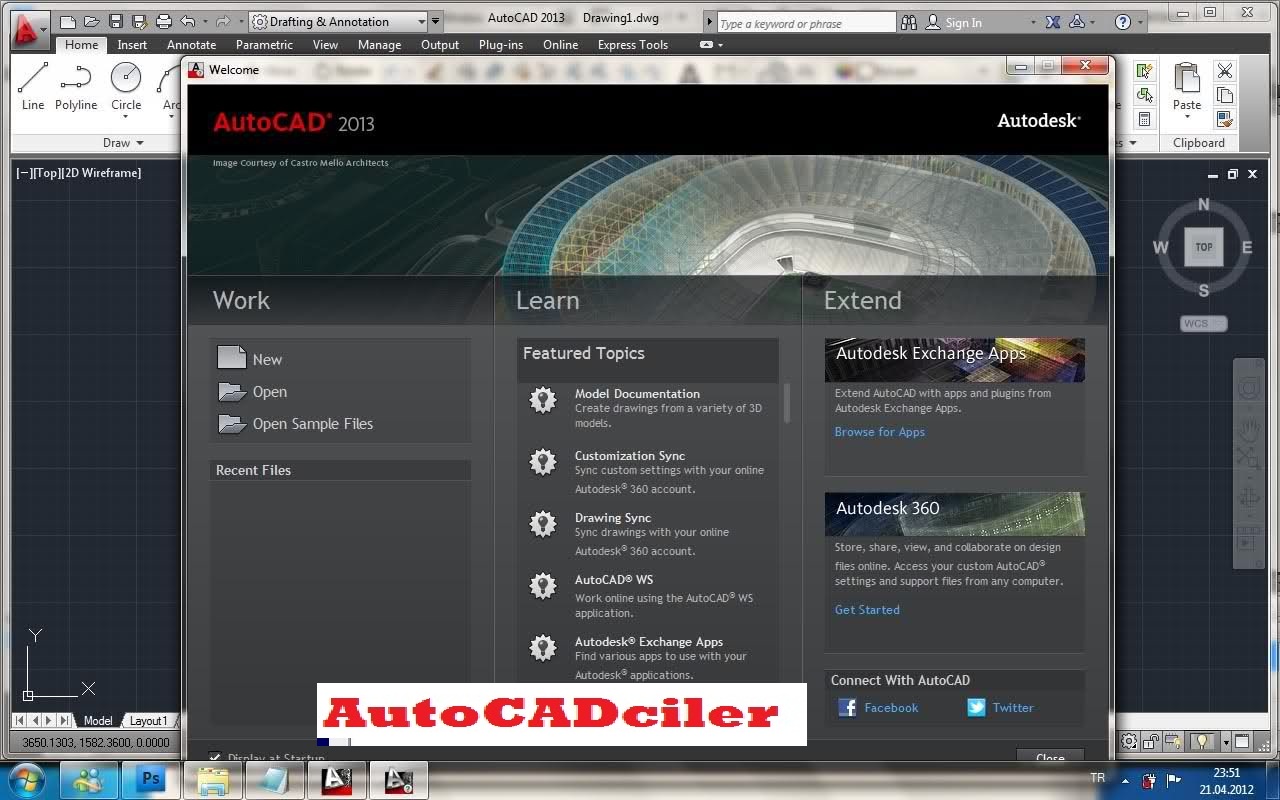Select the Layout1 drawing tab
This screenshot has height=800, width=1280.
148,721
